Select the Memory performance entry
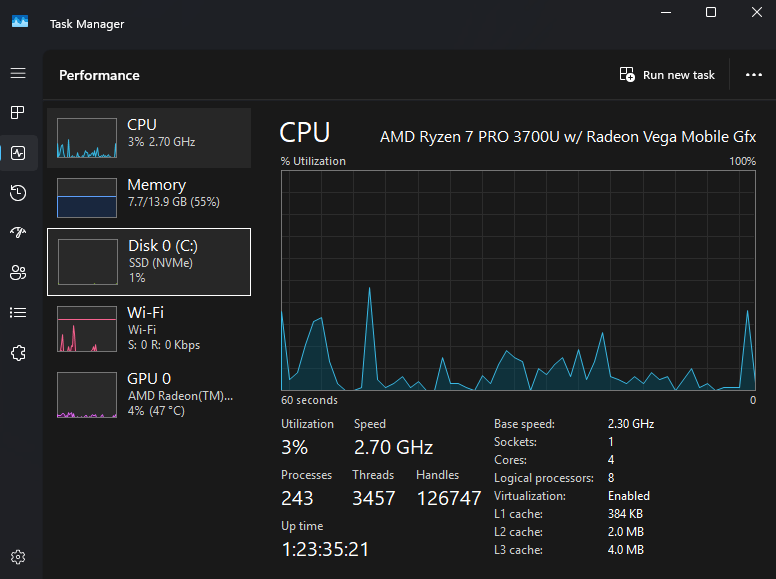Screen dimensions: 776x579 tap(149, 198)
